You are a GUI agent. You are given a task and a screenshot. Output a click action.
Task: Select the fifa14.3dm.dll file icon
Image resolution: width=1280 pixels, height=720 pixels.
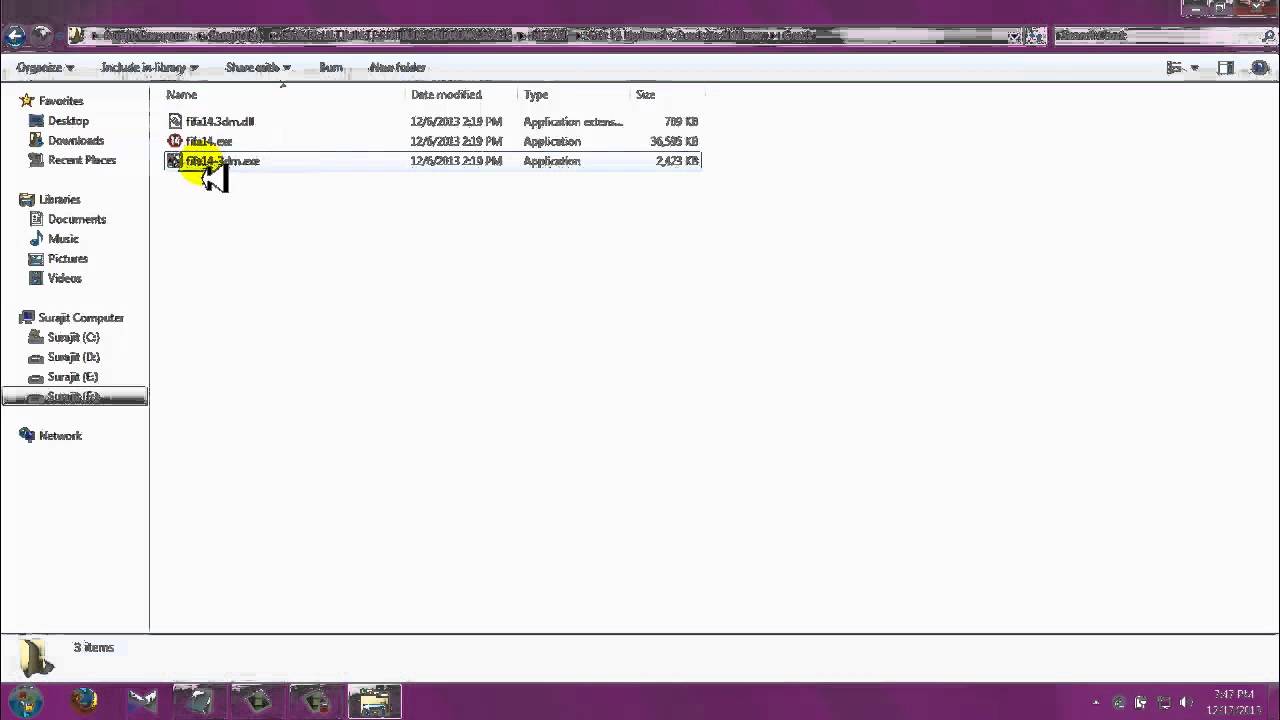pos(175,121)
